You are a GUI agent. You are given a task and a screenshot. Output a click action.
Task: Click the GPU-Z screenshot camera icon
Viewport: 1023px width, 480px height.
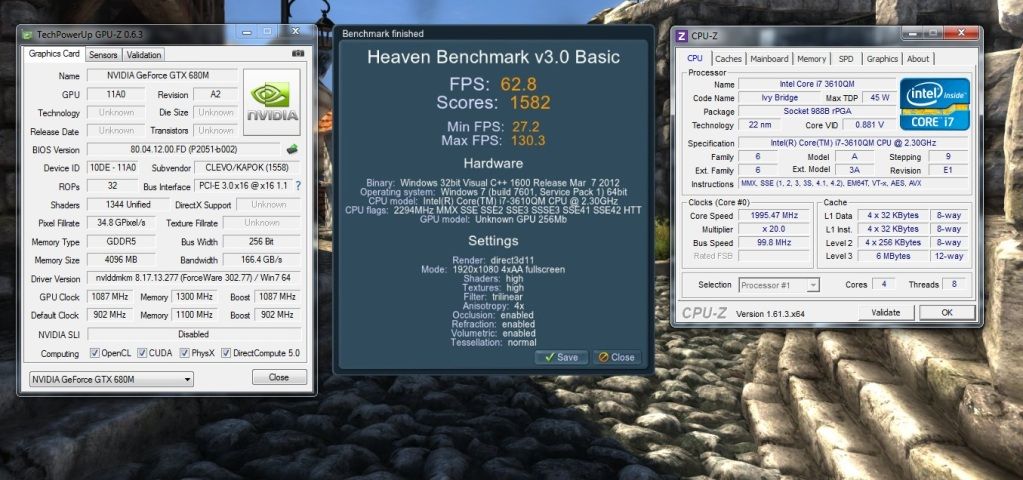pyautogui.click(x=298, y=54)
